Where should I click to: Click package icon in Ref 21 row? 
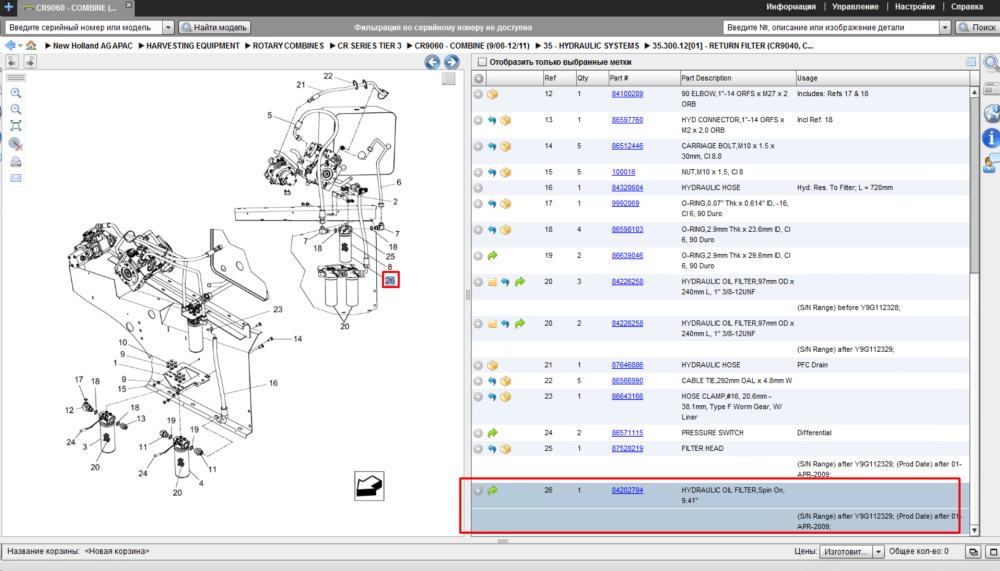tap(492, 366)
